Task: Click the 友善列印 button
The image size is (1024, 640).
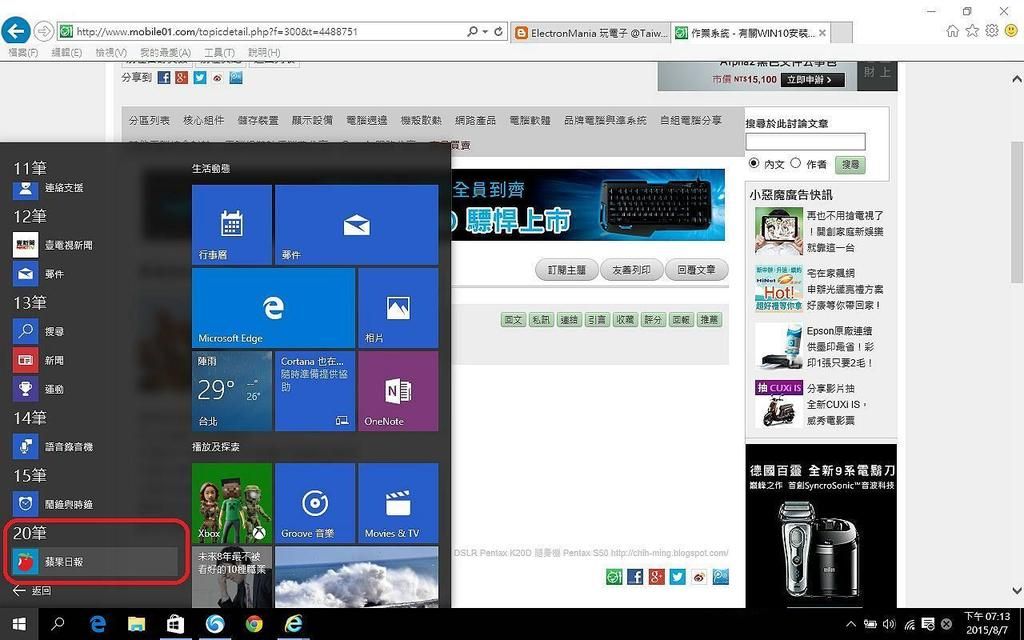Action: [x=631, y=270]
